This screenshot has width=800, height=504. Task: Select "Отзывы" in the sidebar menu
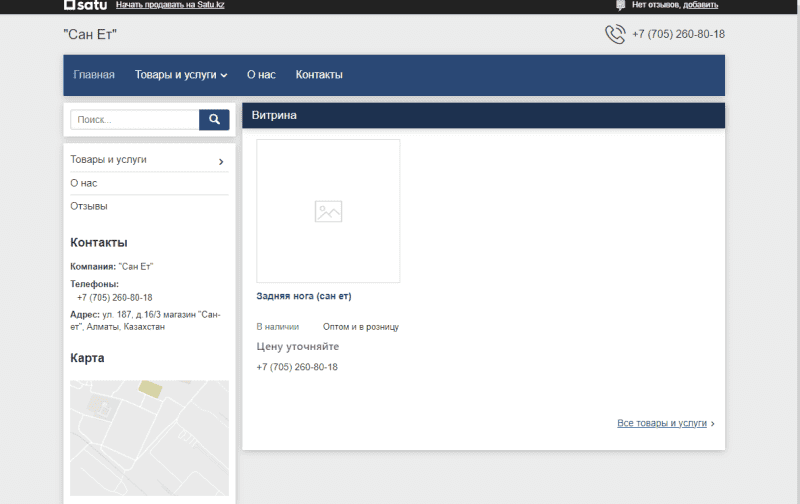point(89,206)
